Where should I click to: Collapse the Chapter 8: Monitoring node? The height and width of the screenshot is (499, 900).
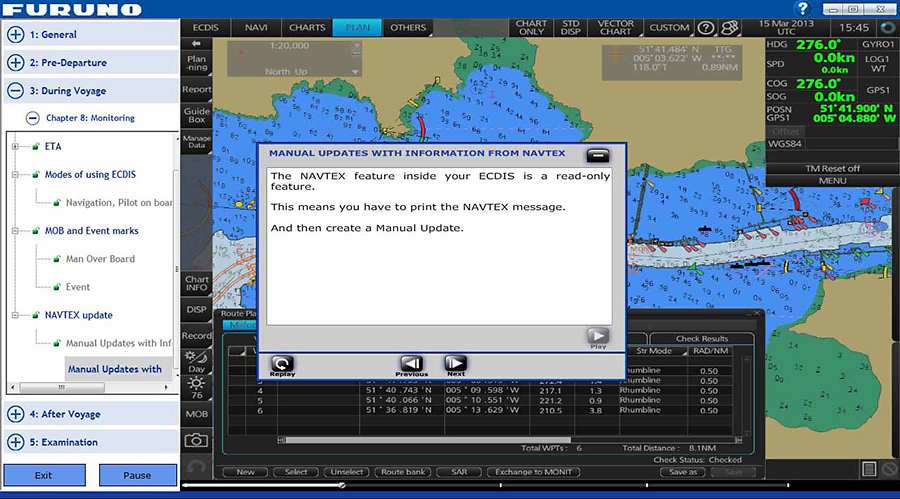click(33, 118)
